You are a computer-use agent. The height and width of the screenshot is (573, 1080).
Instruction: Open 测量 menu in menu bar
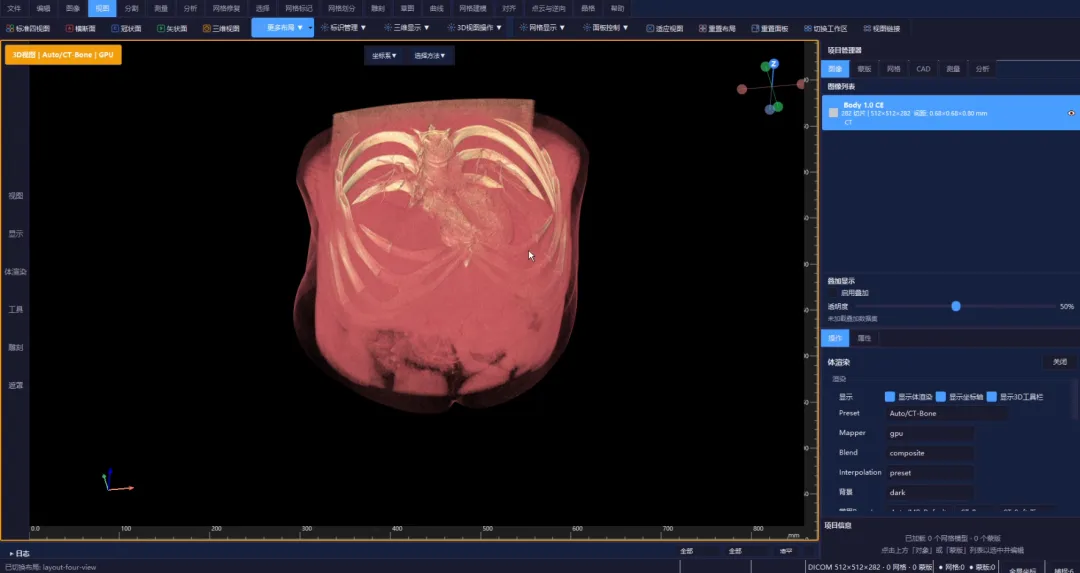[161, 8]
